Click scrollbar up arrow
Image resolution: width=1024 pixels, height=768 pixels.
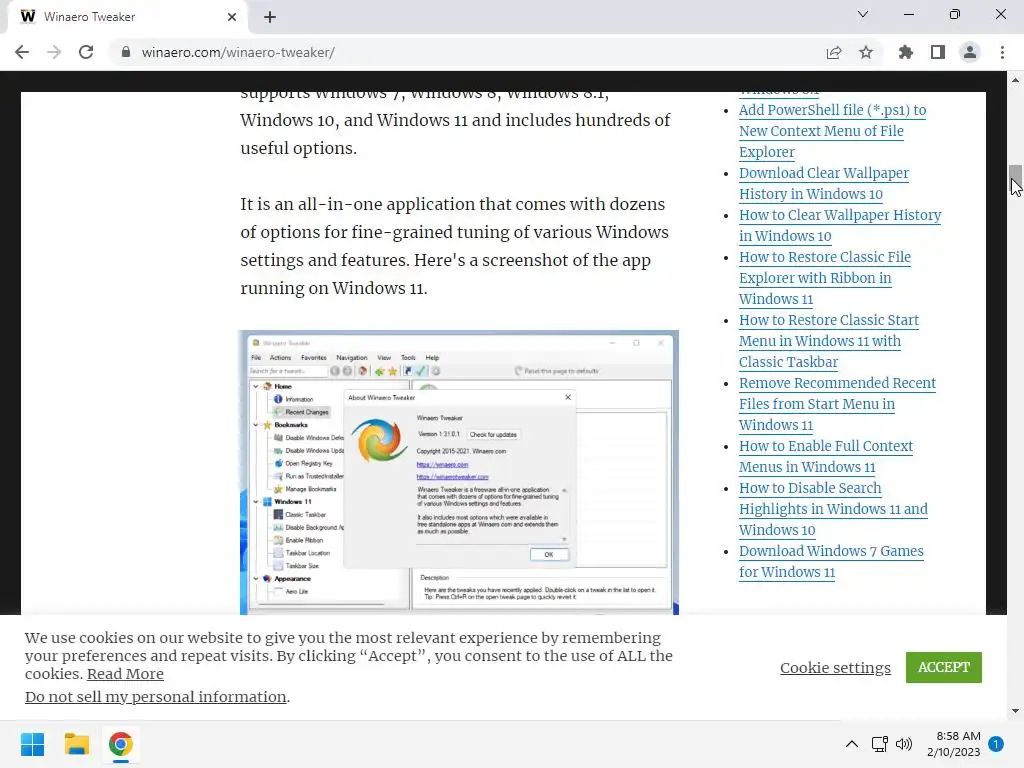1015,80
